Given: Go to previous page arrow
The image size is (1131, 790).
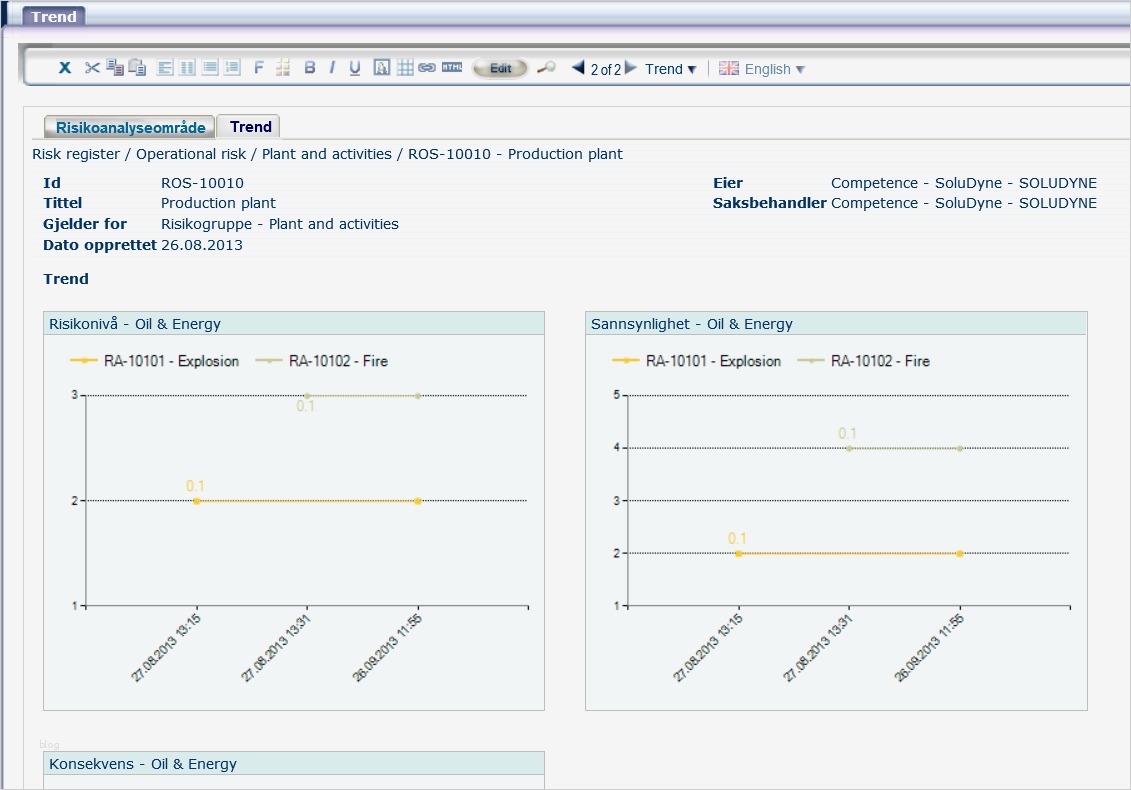Looking at the screenshot, I should click(578, 68).
